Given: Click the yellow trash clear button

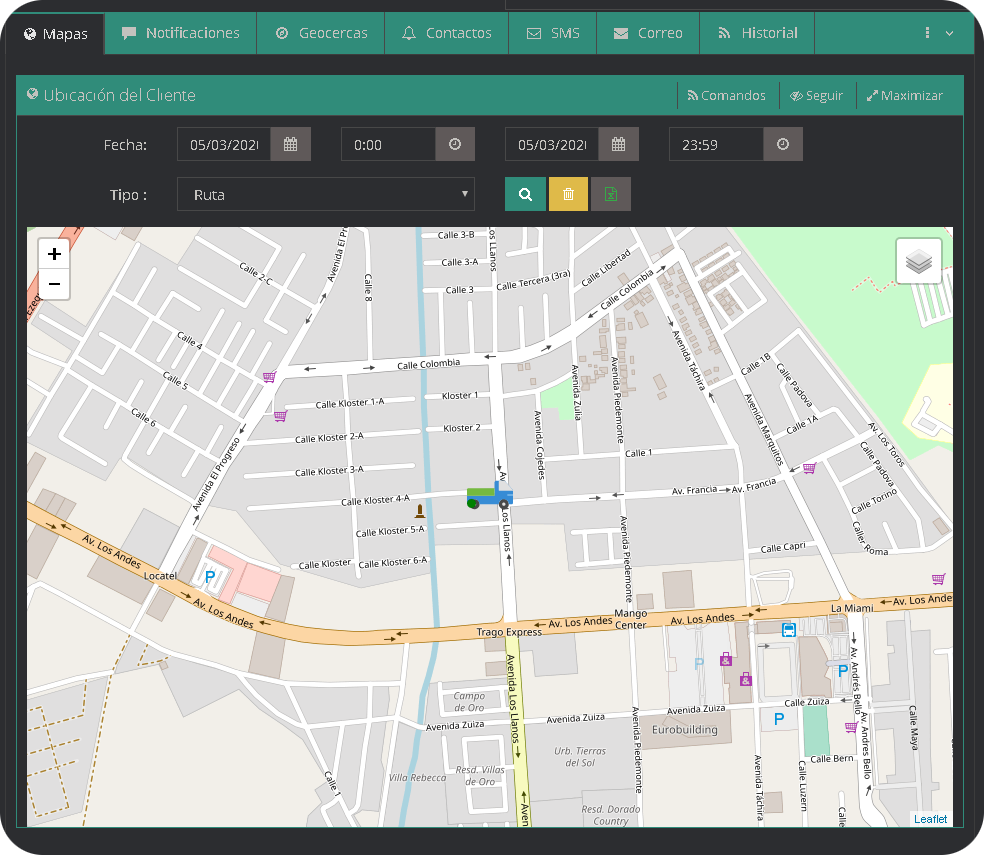Looking at the screenshot, I should 568,193.
